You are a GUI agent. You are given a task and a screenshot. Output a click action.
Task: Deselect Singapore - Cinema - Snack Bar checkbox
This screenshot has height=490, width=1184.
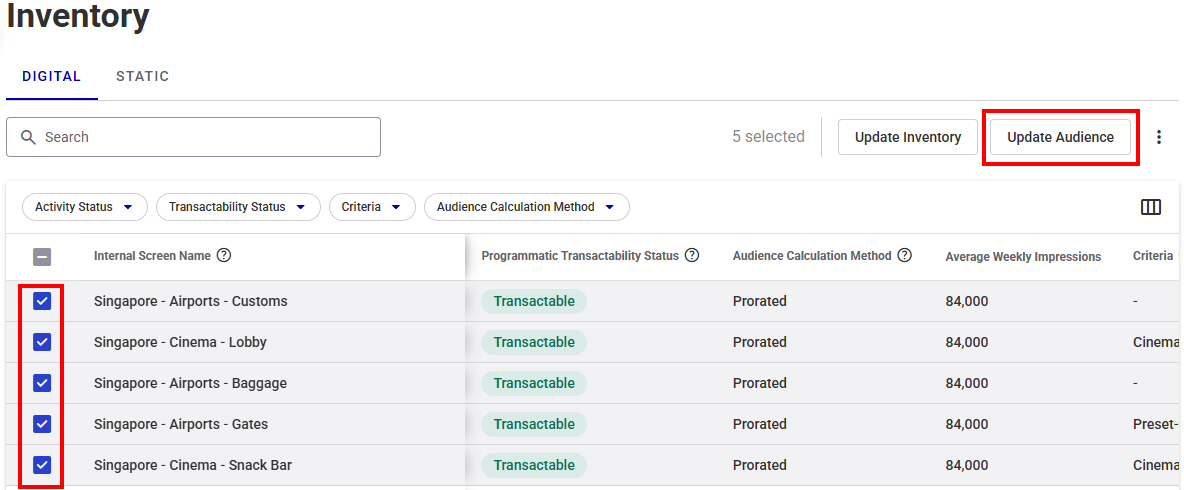[x=42, y=465]
